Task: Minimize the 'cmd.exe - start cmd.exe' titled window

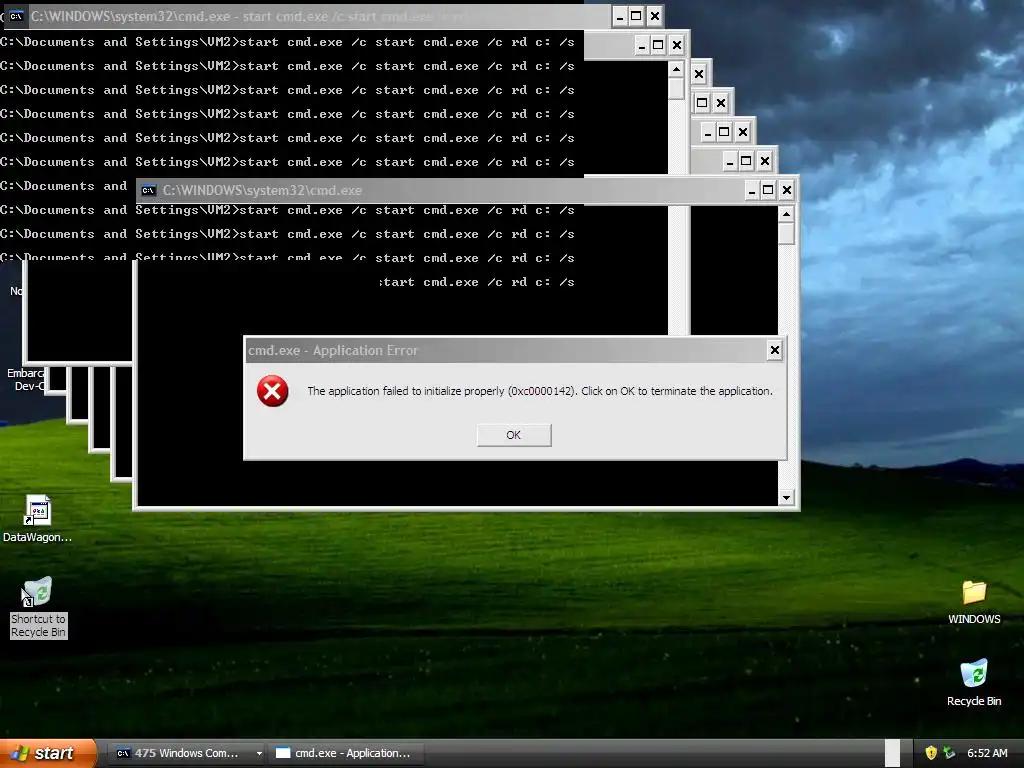Action: pos(620,16)
